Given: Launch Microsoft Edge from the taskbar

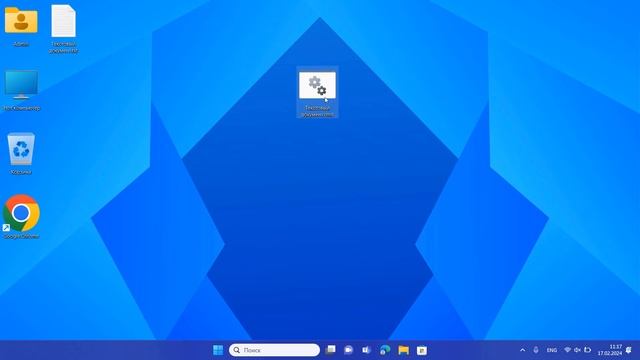Looking at the screenshot, I should 385,350.
